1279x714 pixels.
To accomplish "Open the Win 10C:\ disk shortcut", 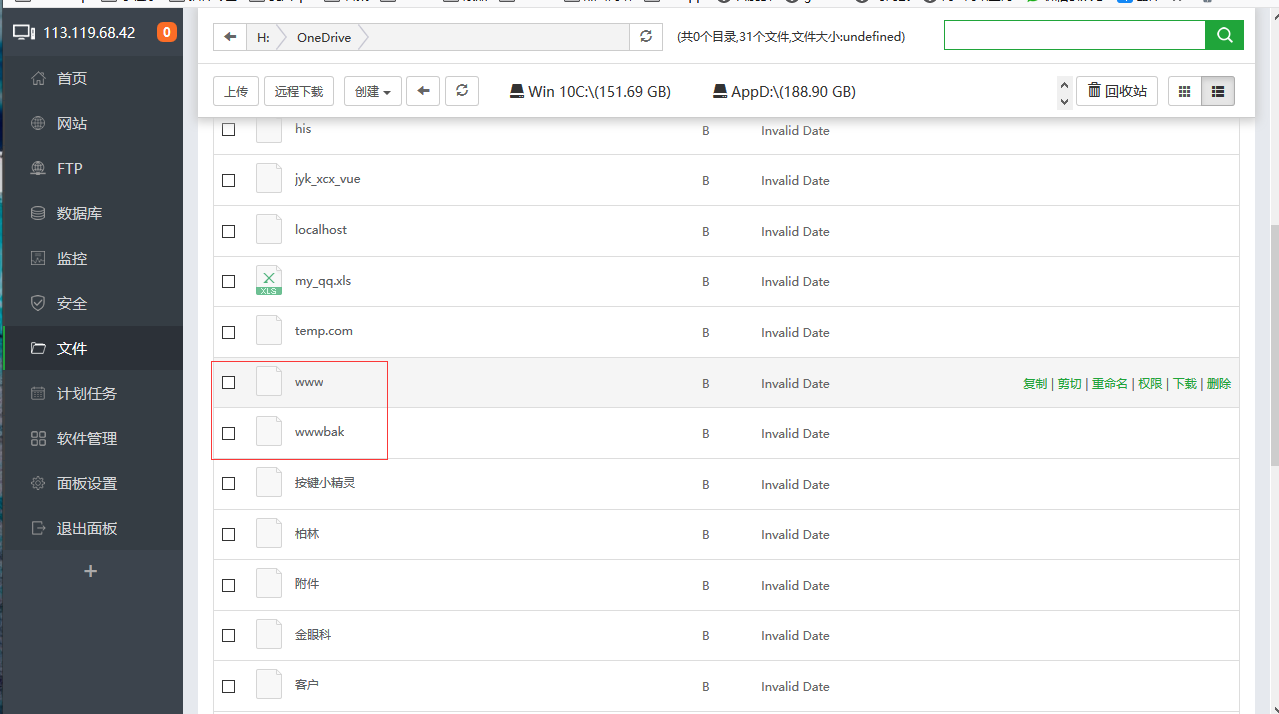I will click(x=590, y=91).
